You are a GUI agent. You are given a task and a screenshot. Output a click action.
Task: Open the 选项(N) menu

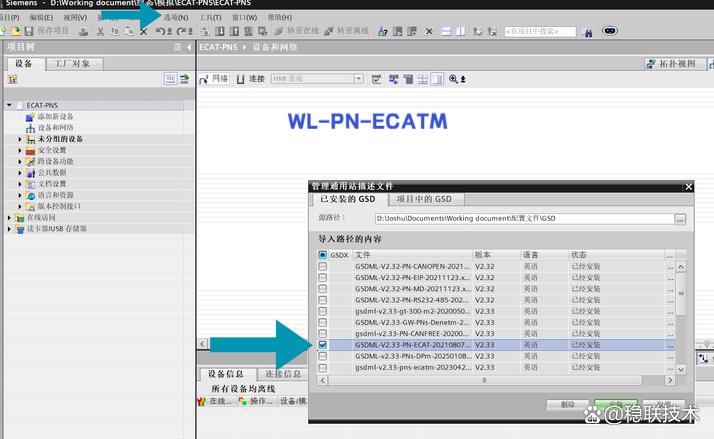(x=176, y=17)
